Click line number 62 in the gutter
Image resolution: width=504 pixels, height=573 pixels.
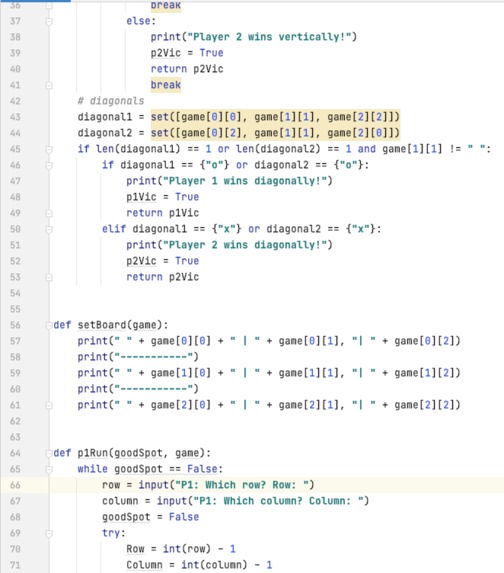coord(15,421)
